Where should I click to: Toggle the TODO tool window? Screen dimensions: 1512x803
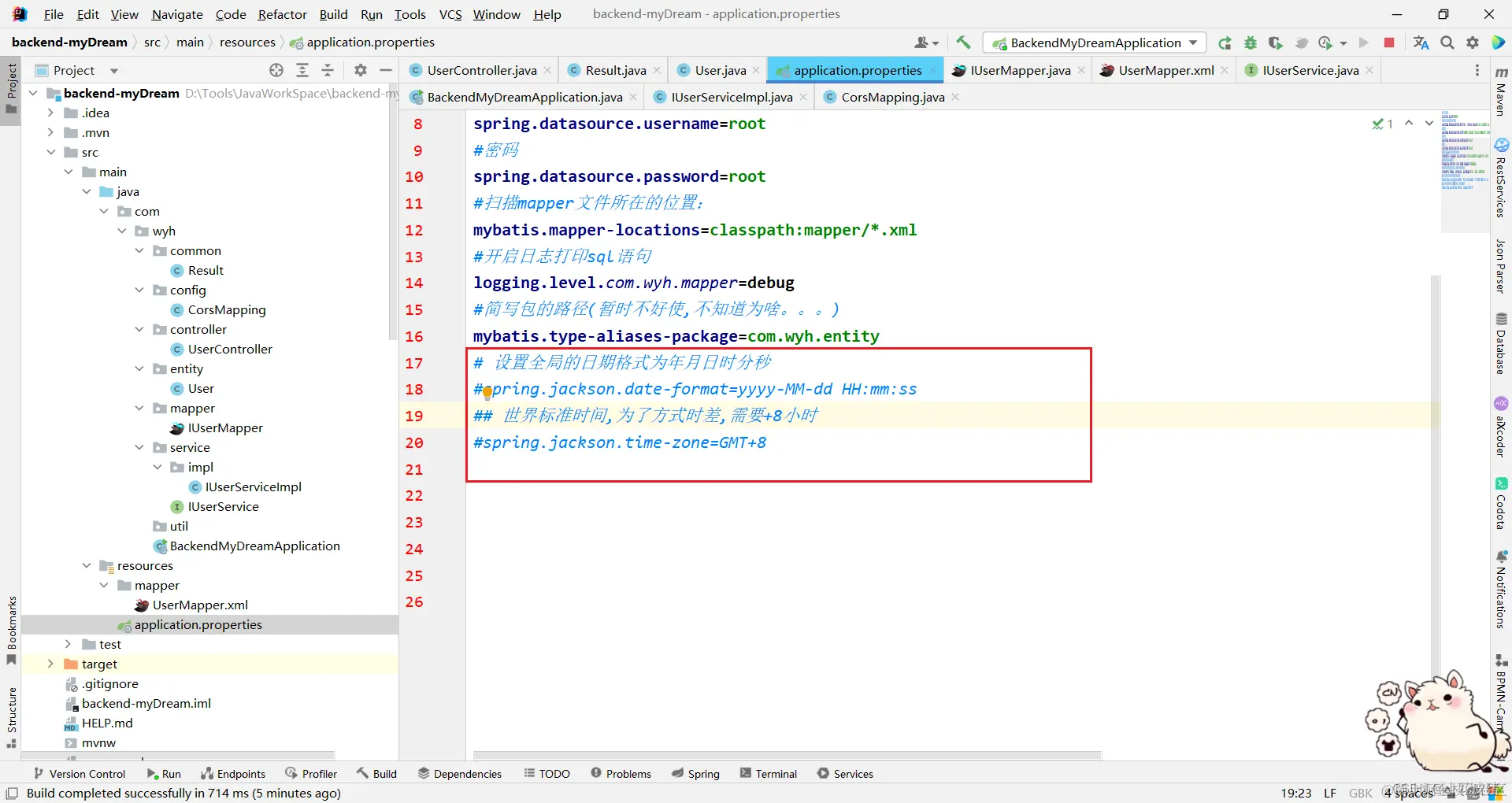coord(547,774)
